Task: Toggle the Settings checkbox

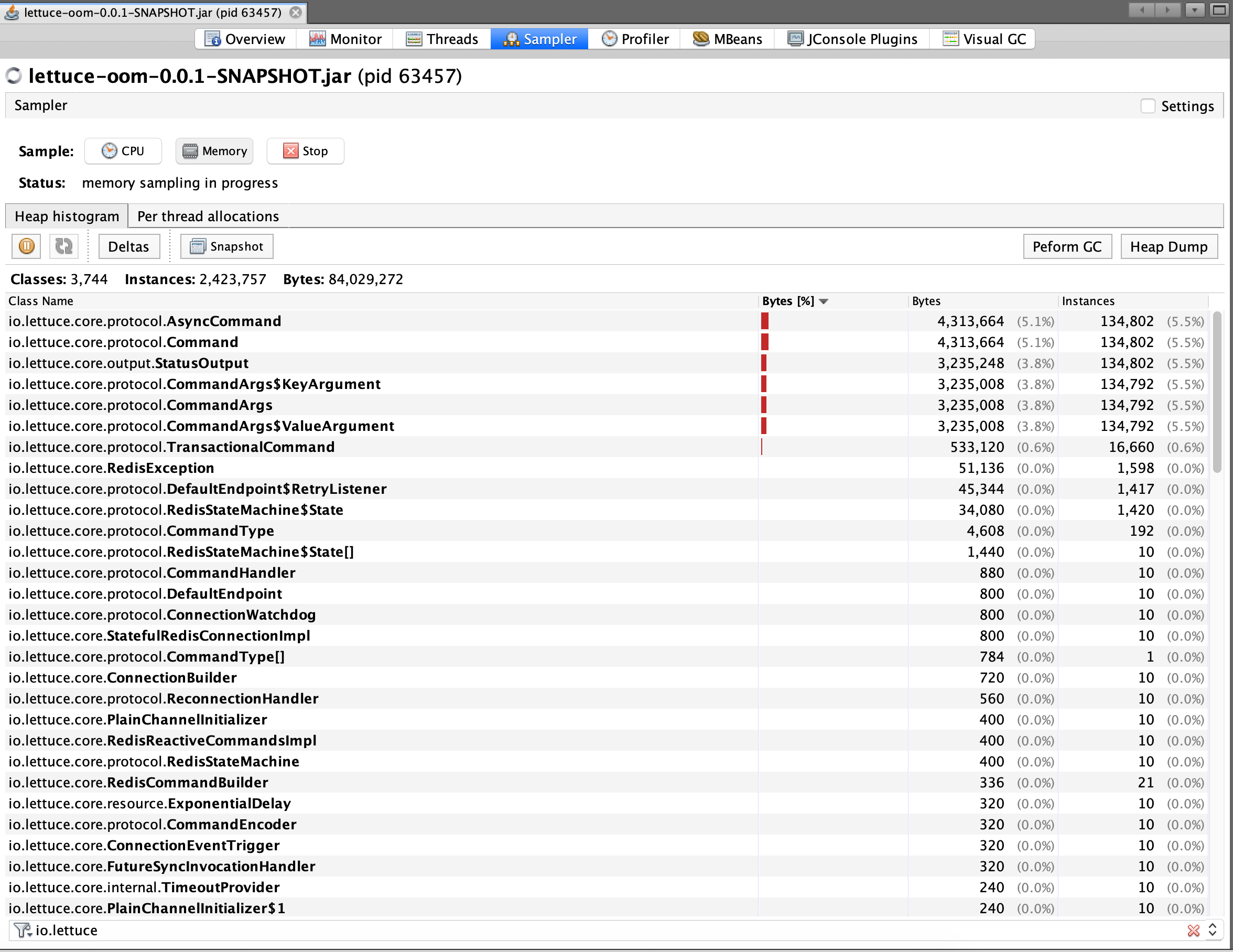Action: point(1148,106)
